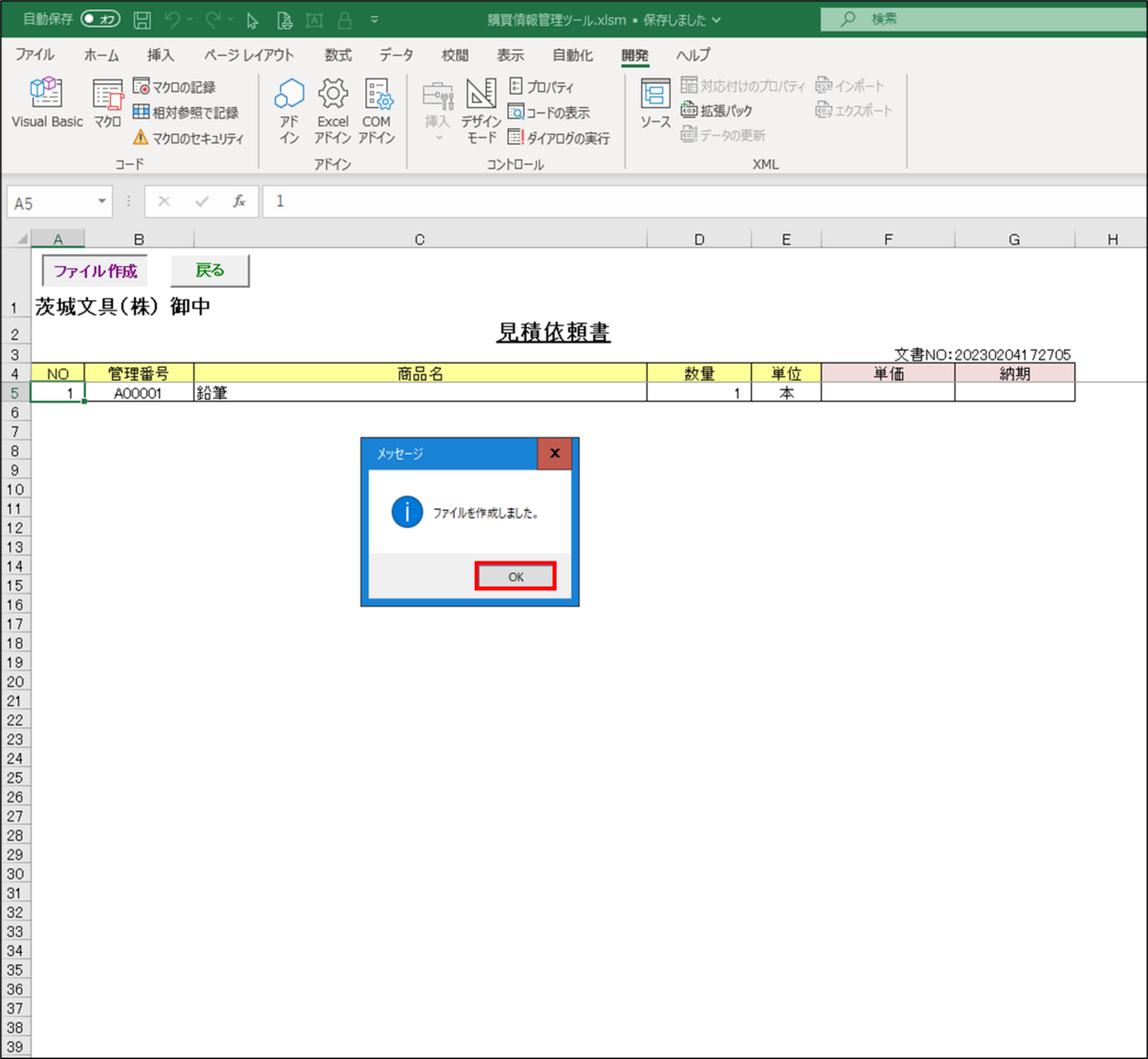1148x1059 pixels.
Task: Switch to the Home (ホーム) tab
Action: point(101,55)
